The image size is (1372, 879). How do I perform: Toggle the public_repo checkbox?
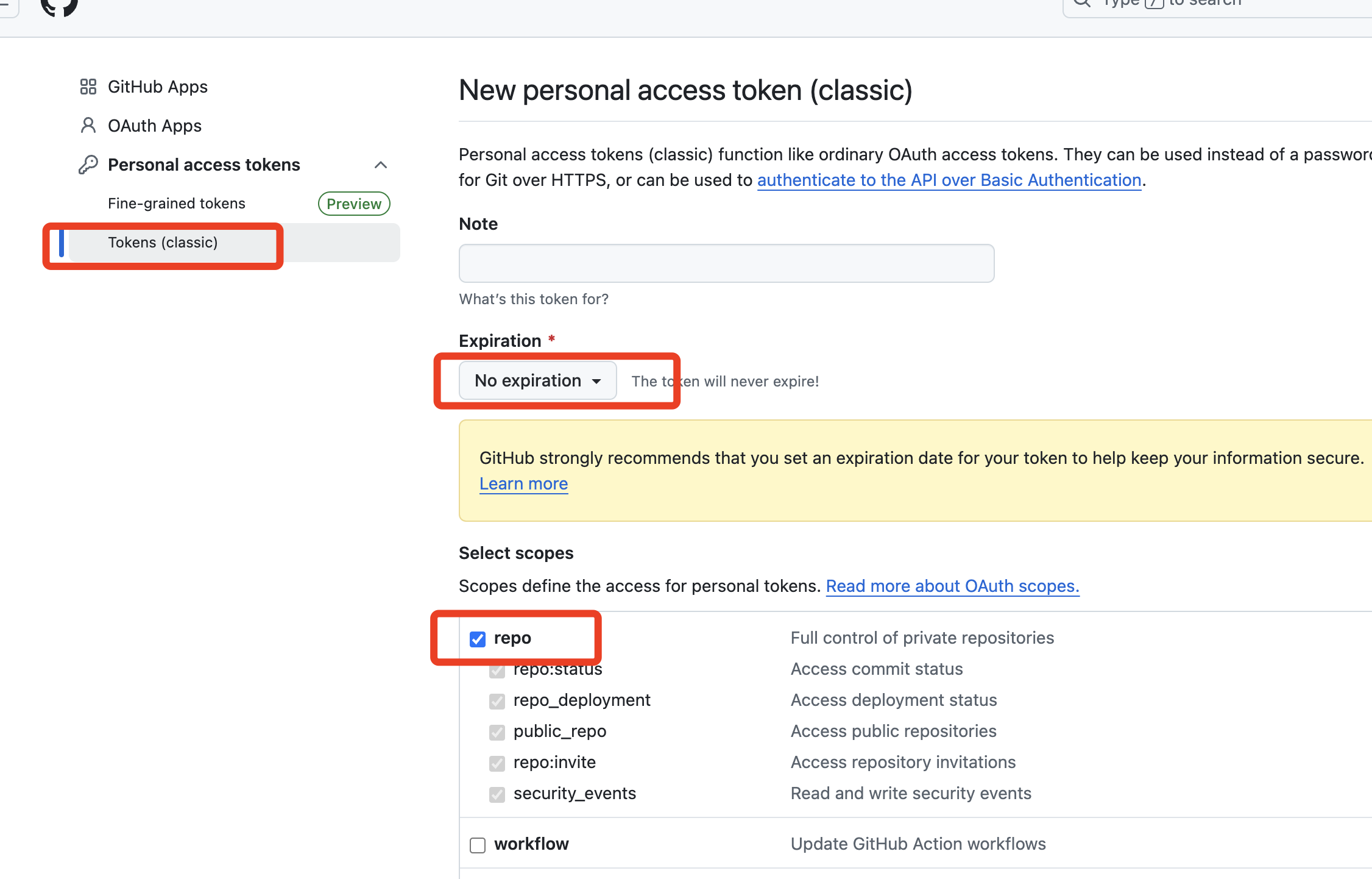(x=497, y=732)
